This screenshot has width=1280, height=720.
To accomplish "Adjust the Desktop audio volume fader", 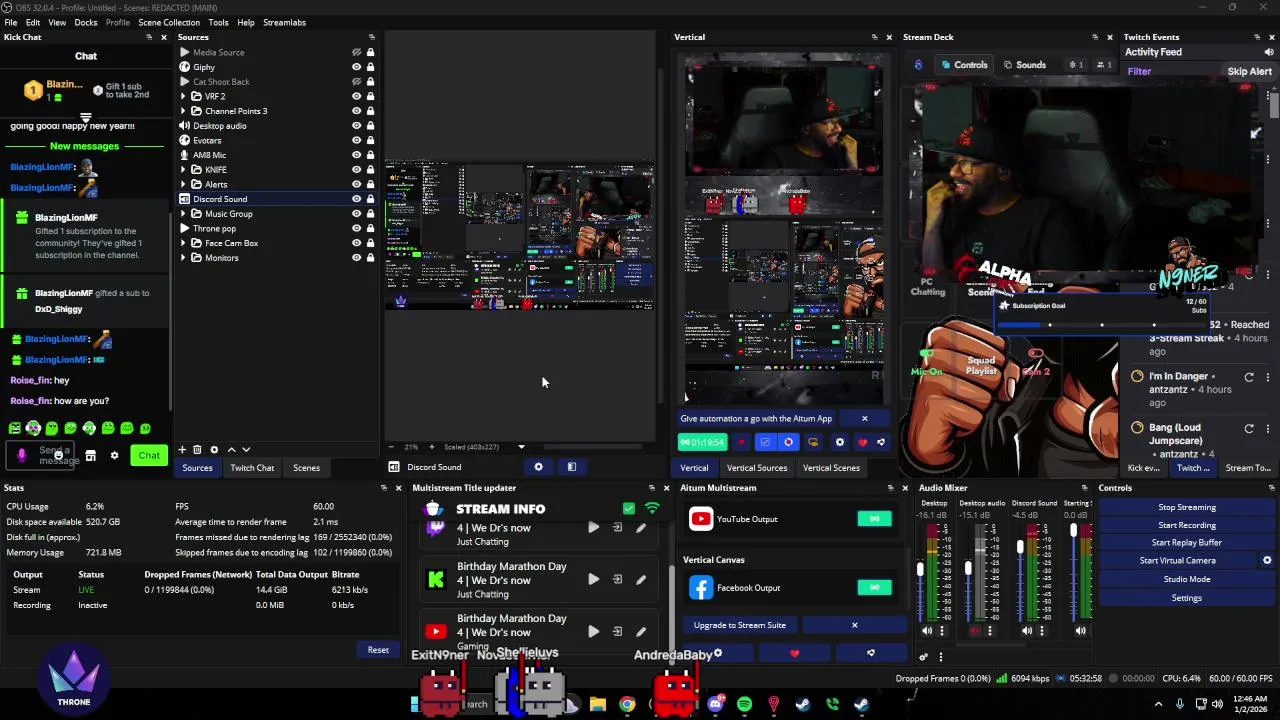I will 968,570.
